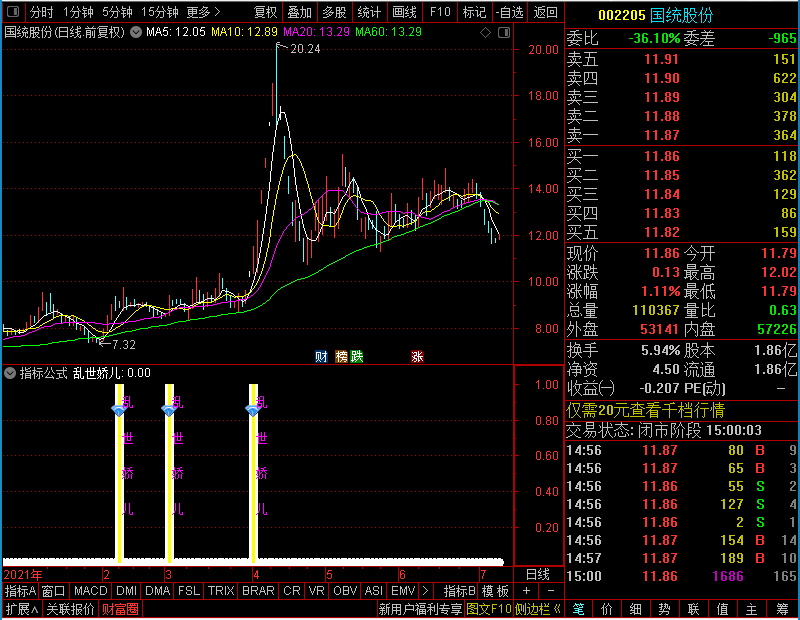Image resolution: width=800 pixels, height=620 pixels.
Task: Open the 财富圈 tab
Action: pyautogui.click(x=120, y=609)
